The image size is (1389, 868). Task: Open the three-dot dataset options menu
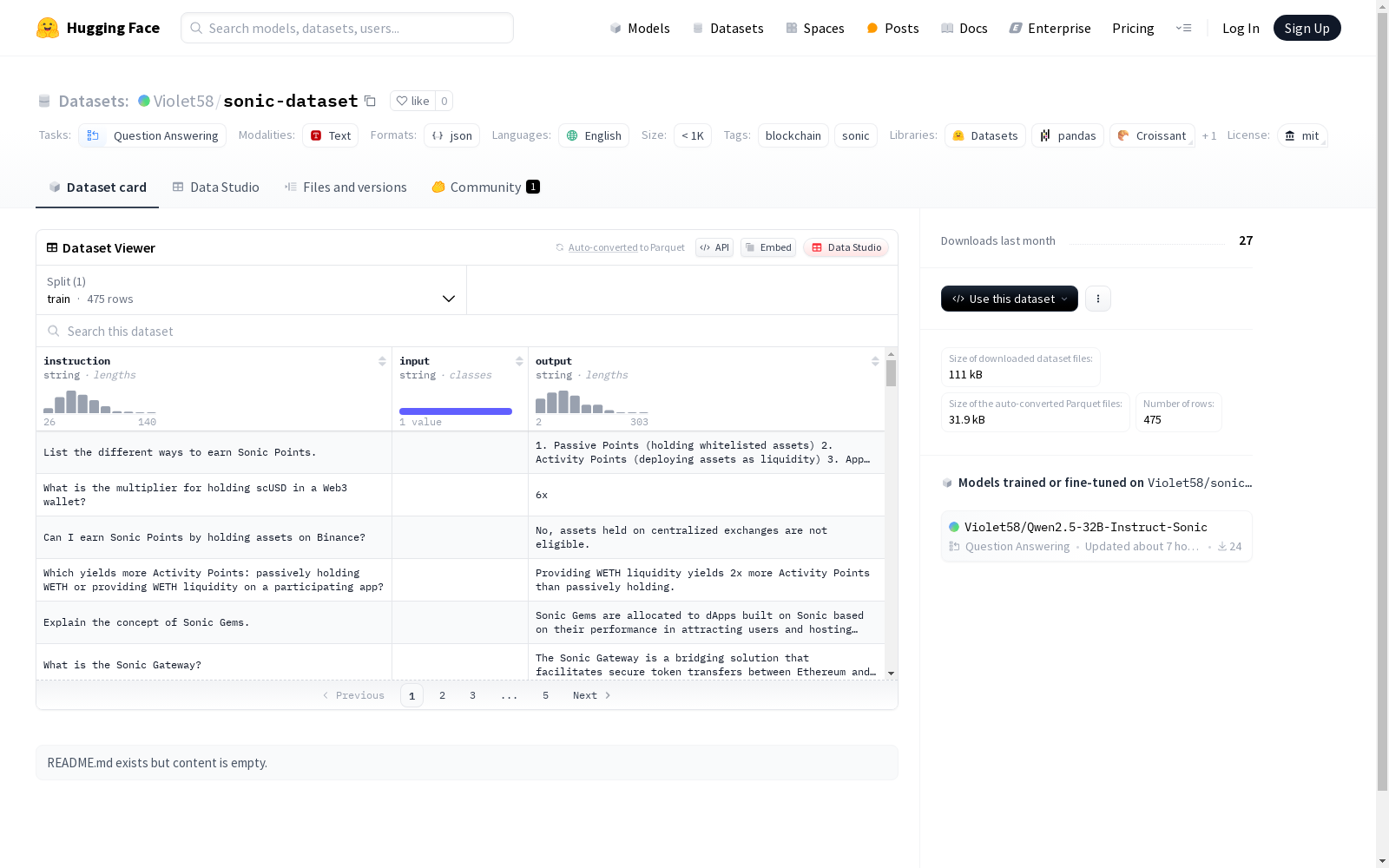1097,299
